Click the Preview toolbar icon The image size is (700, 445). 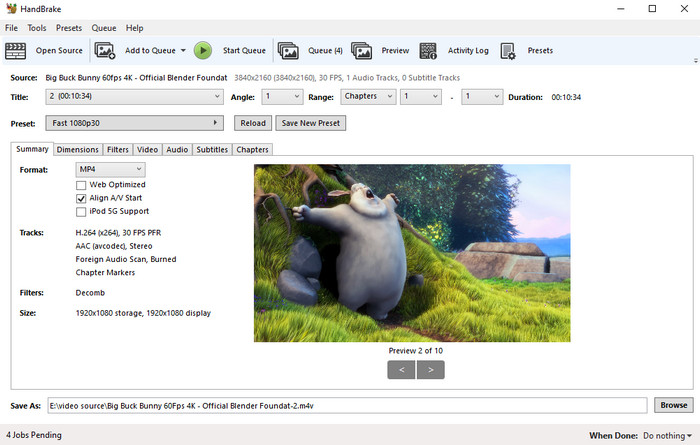tap(362, 51)
